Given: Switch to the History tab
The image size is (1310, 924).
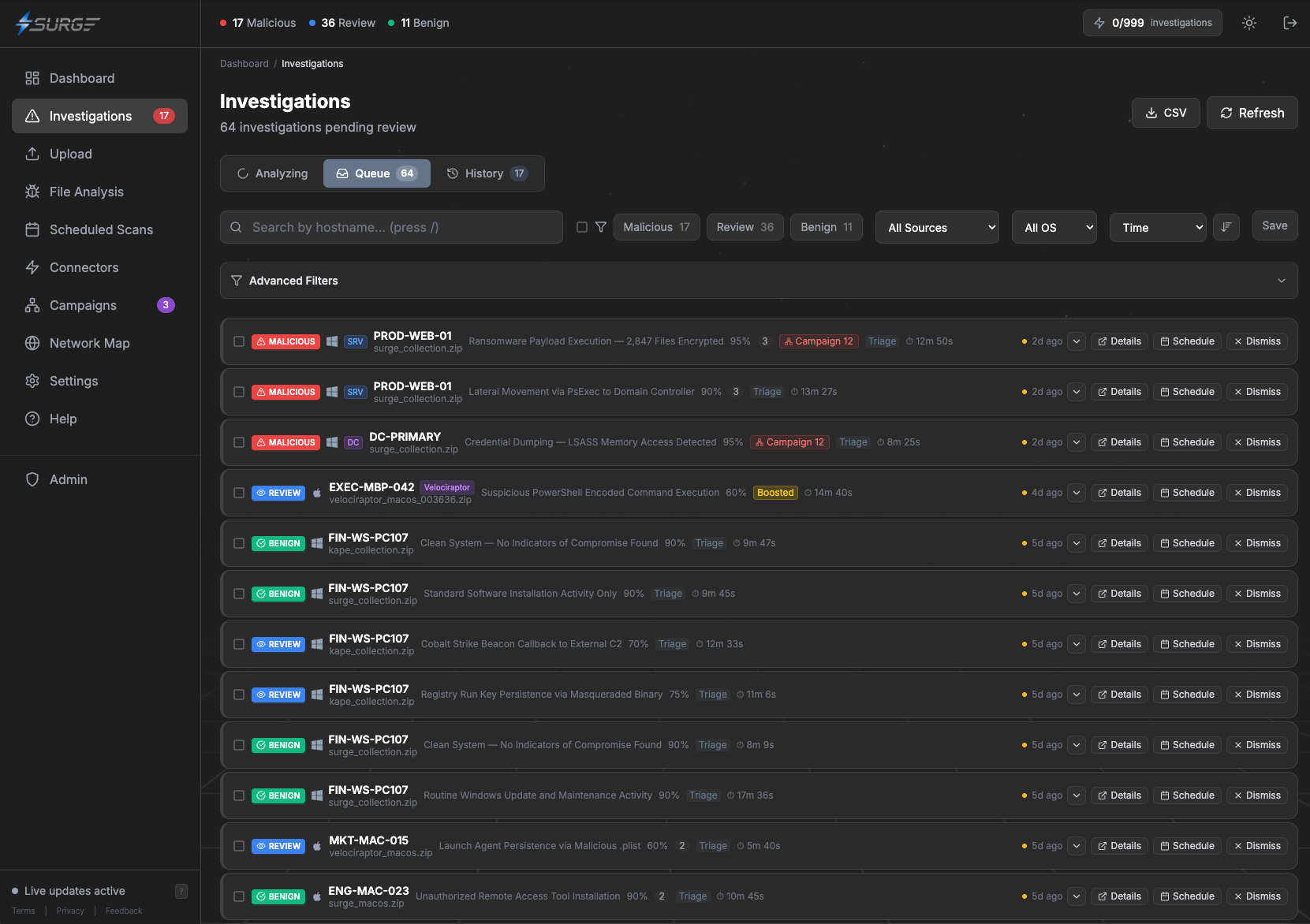Looking at the screenshot, I should 486,173.
